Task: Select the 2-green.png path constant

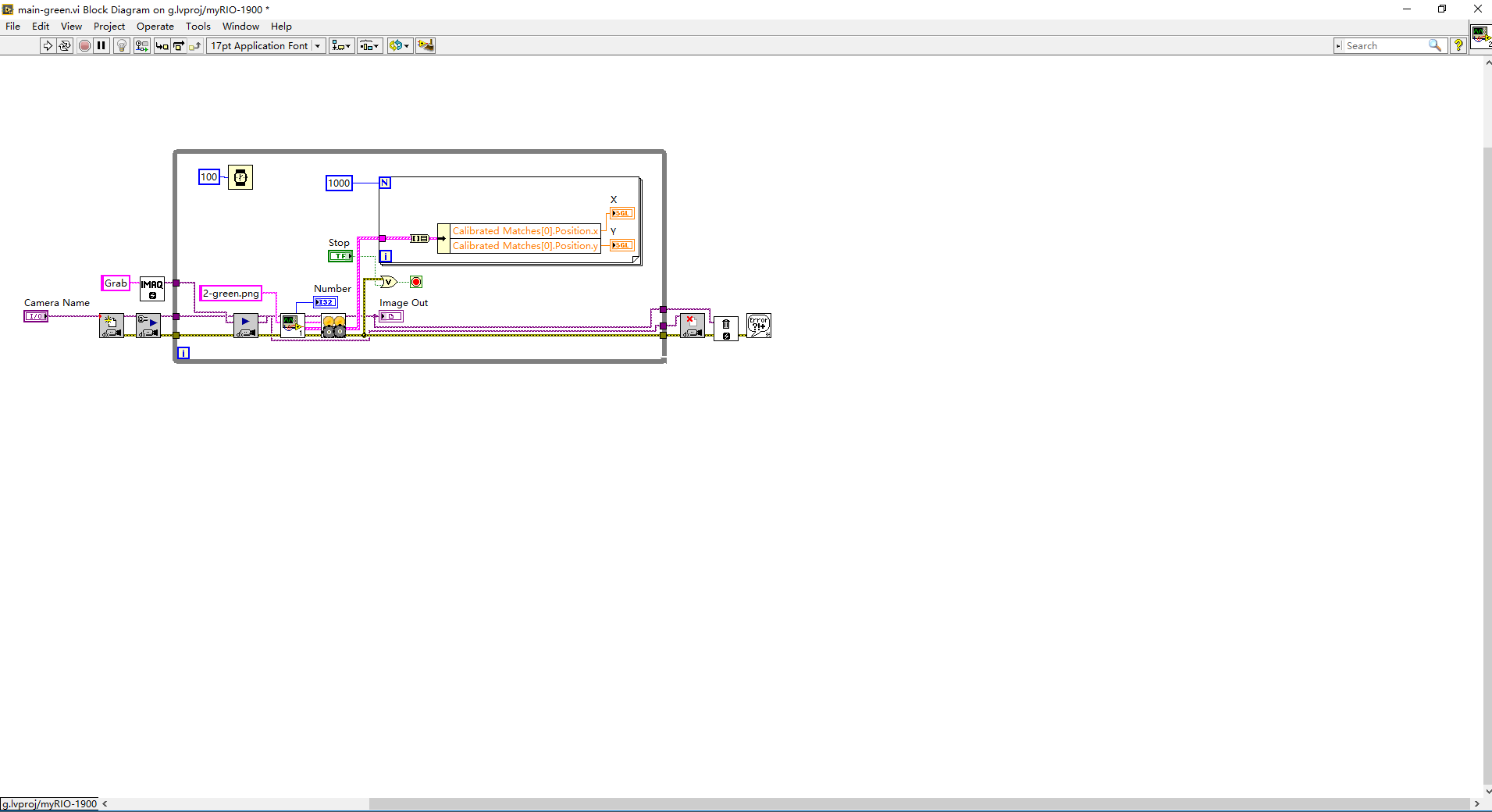Action: 230,294
